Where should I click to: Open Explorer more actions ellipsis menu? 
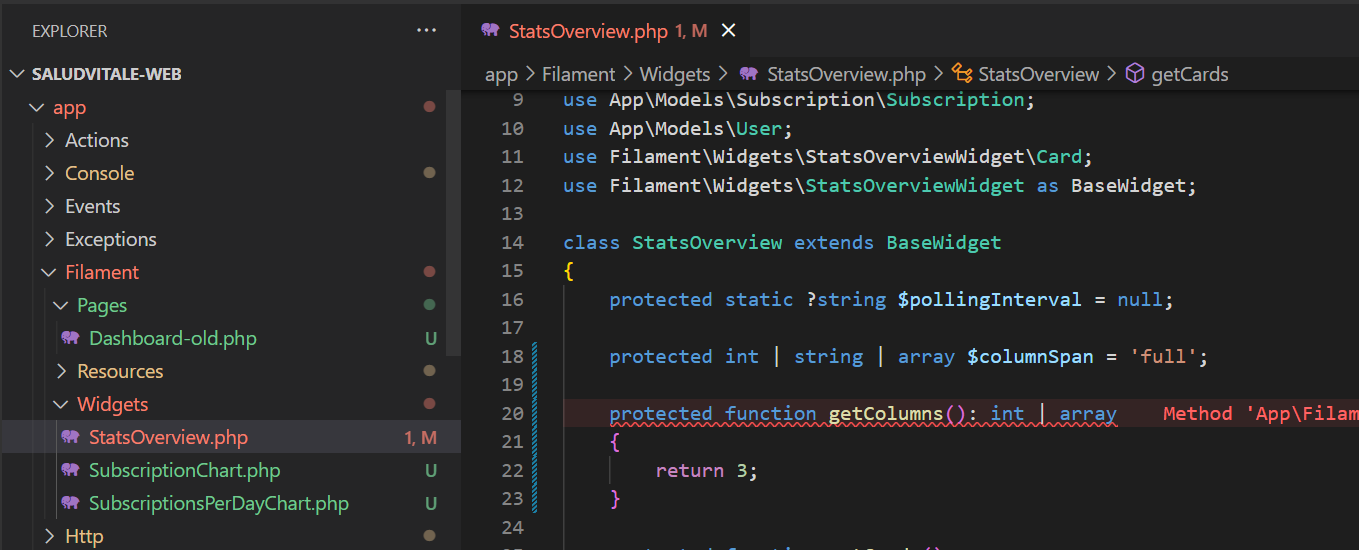click(427, 31)
